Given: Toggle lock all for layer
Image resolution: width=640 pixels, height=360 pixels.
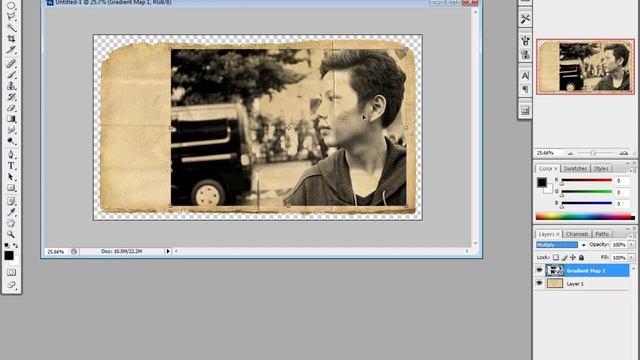Looking at the screenshot, I should (x=582, y=258).
